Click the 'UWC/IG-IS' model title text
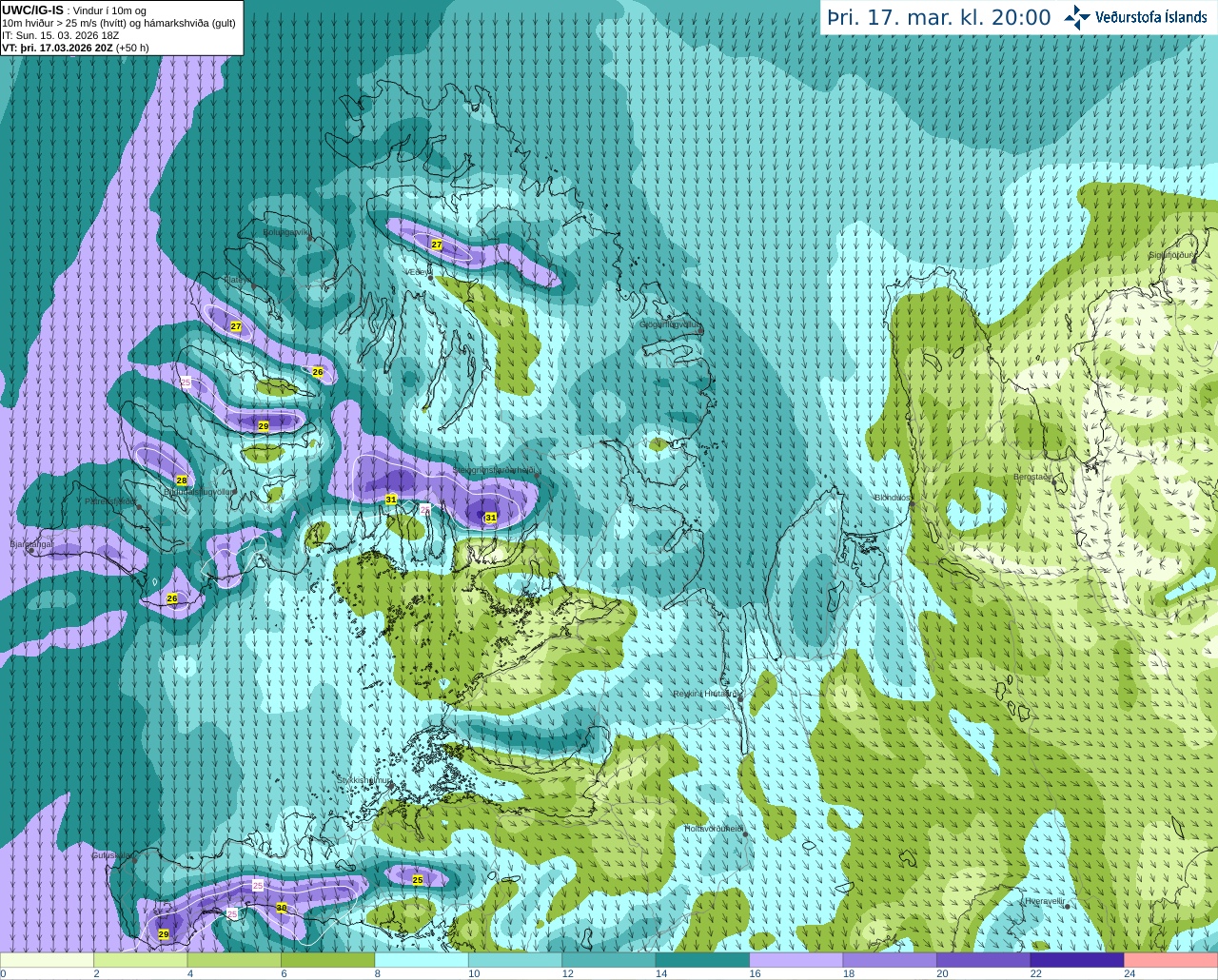1218x980 pixels. tap(32, 10)
